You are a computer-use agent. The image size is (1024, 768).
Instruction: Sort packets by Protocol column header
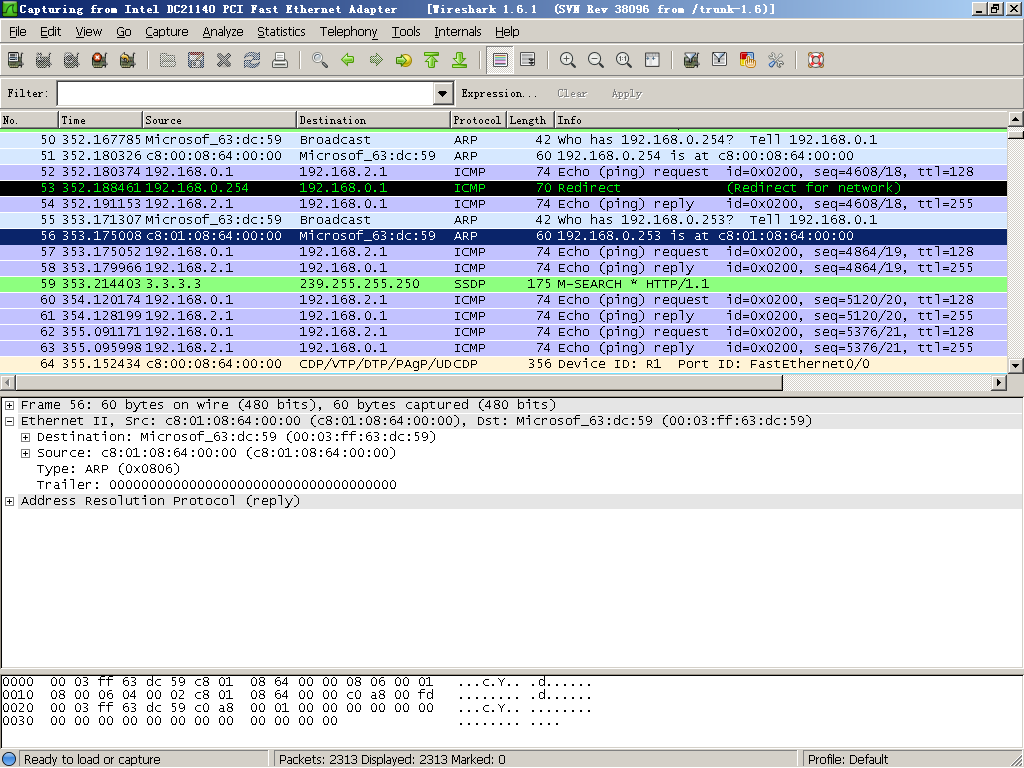click(477, 120)
